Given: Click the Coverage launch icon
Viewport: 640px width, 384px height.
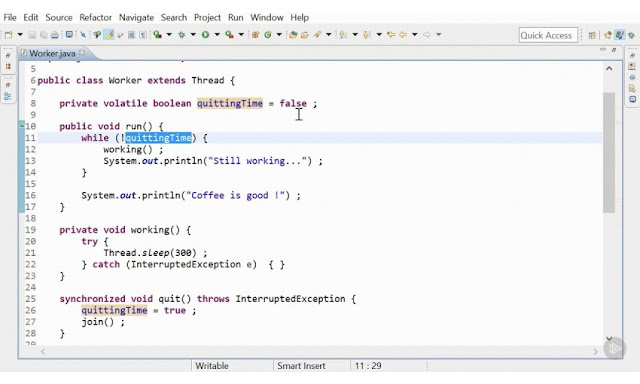Looking at the screenshot, I should tap(158, 35).
